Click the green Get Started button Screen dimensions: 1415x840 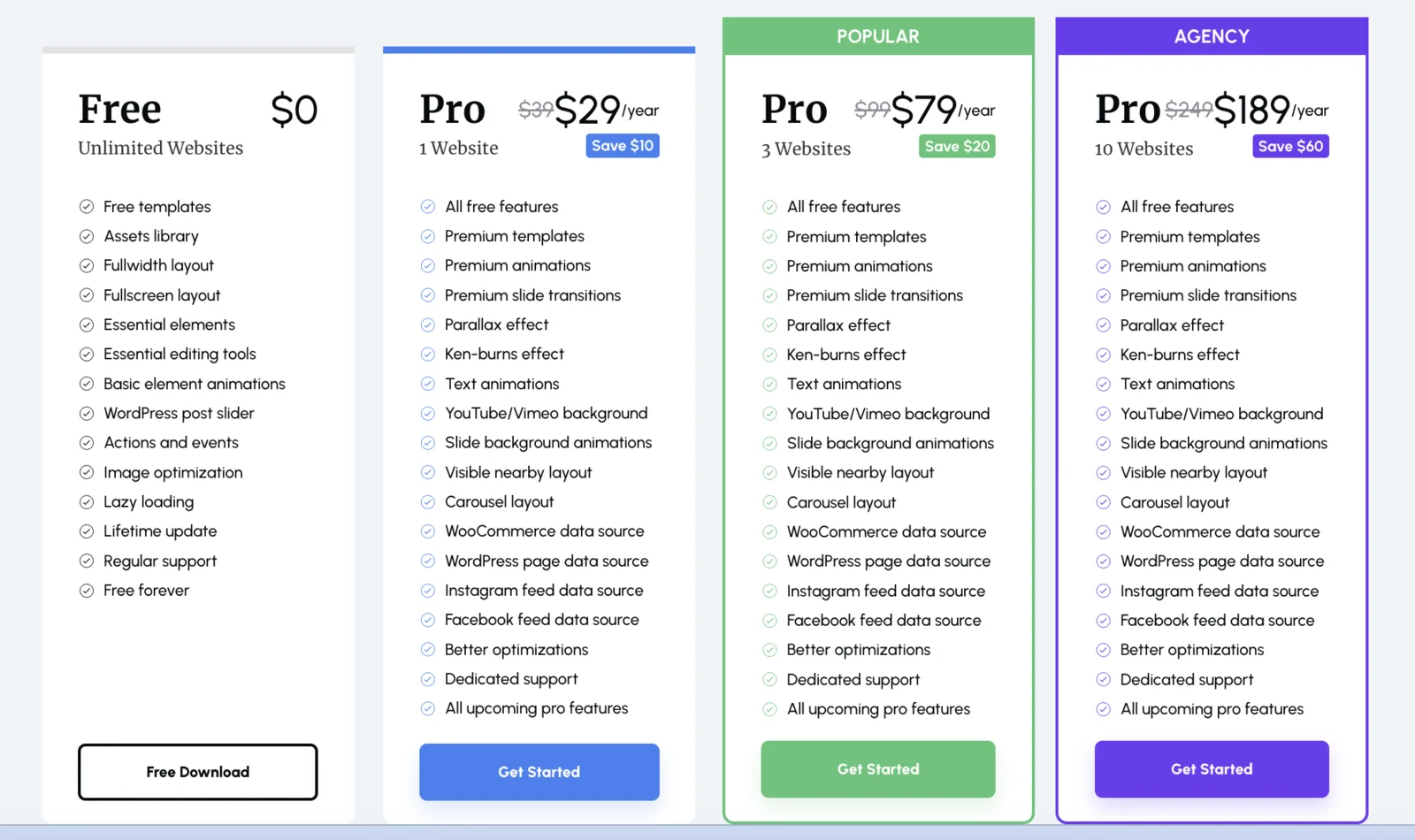pyautogui.click(x=877, y=769)
